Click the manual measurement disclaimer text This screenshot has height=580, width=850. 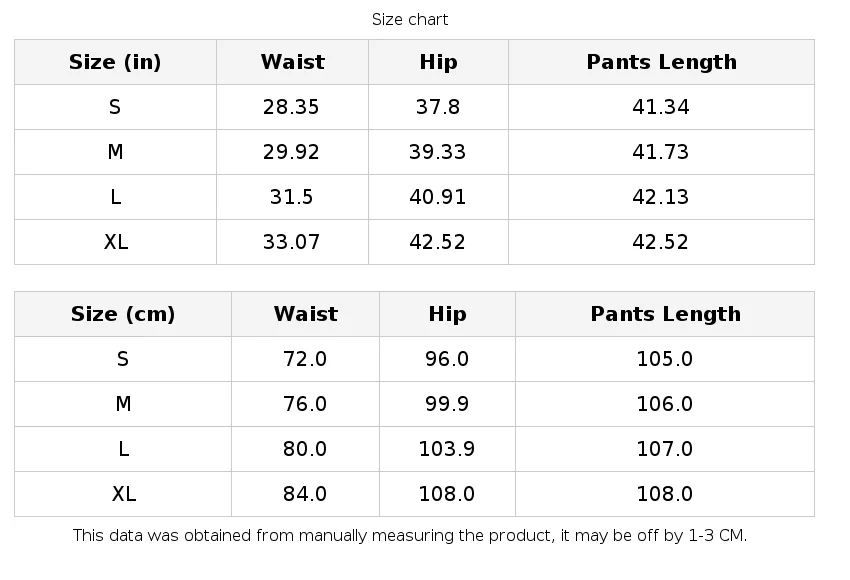click(x=410, y=536)
